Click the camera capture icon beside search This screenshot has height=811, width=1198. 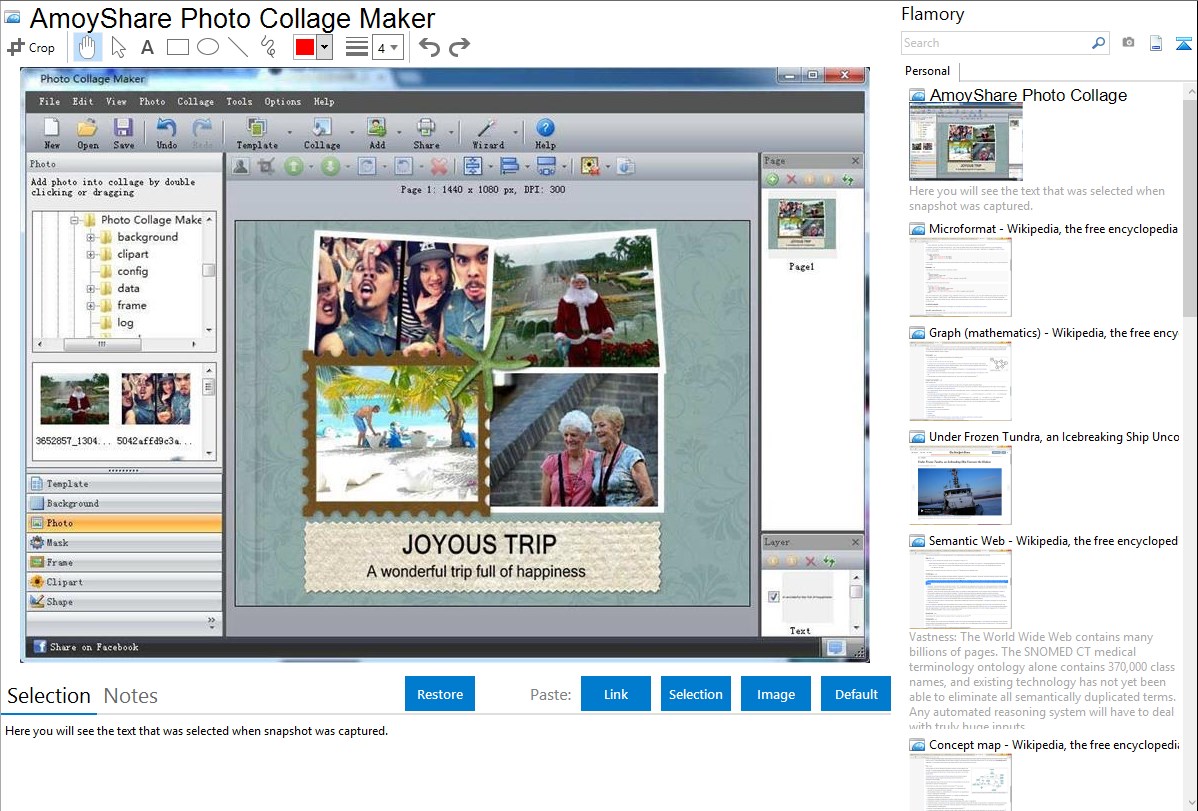1128,43
